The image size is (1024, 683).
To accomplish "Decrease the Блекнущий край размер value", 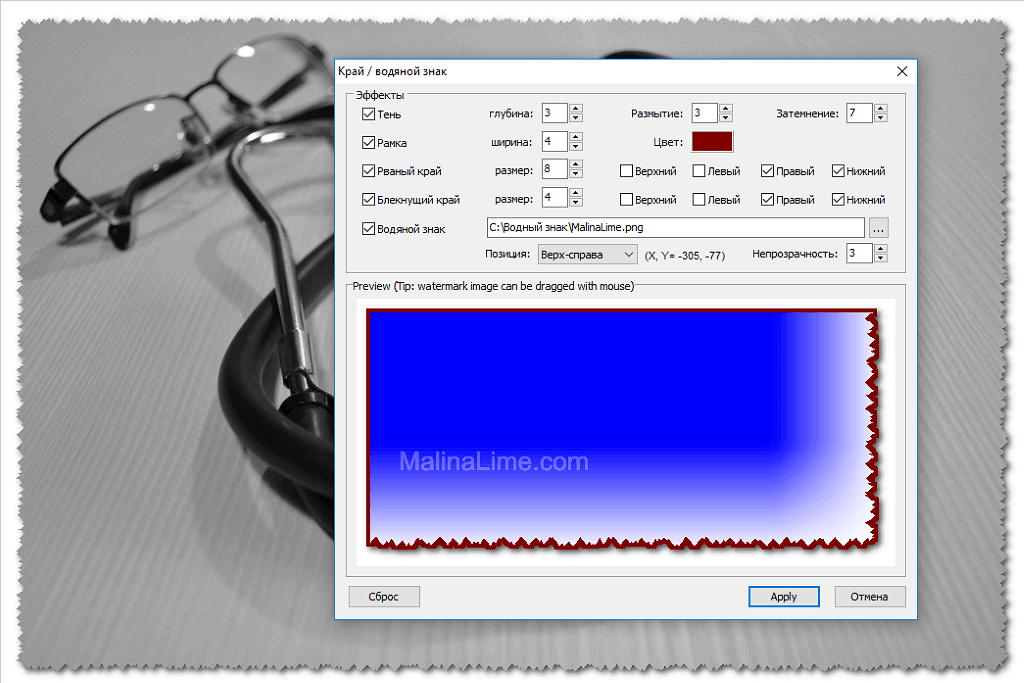I will pos(576,202).
